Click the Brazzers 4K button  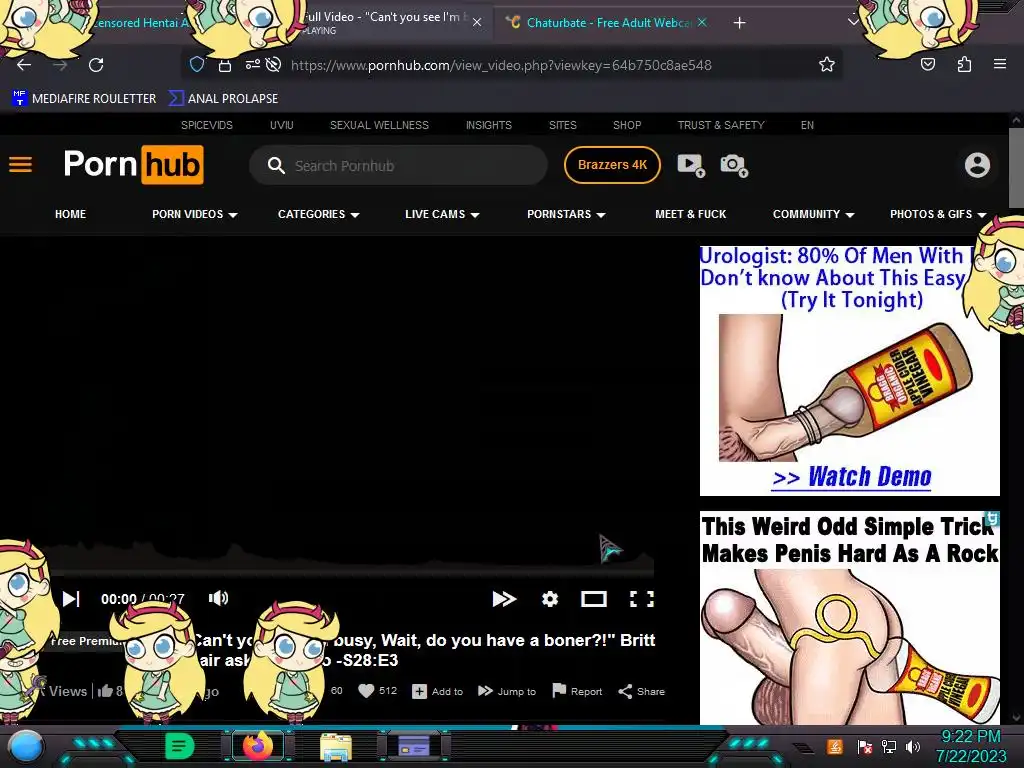(x=612, y=165)
